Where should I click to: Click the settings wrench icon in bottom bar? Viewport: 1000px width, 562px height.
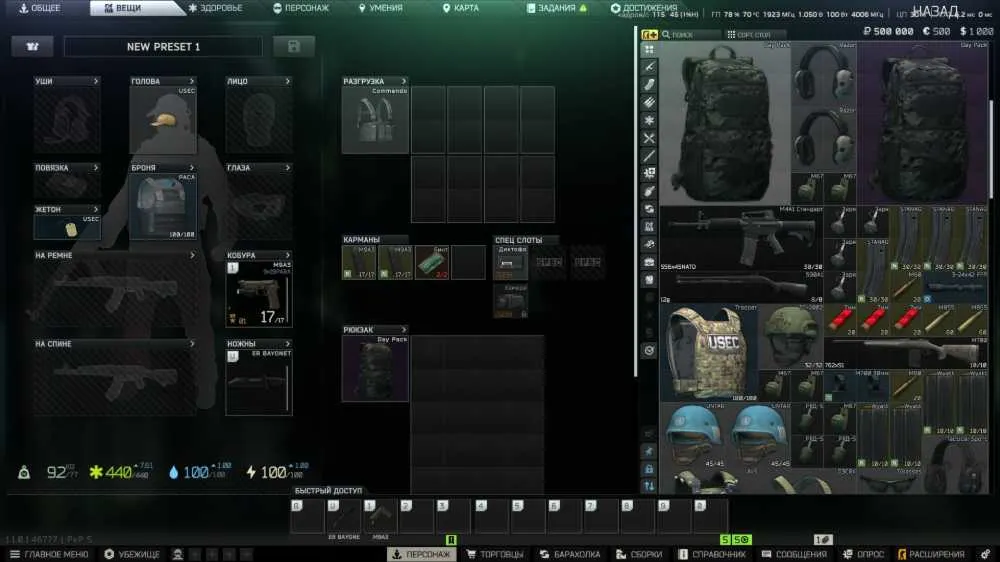[x=985, y=554]
